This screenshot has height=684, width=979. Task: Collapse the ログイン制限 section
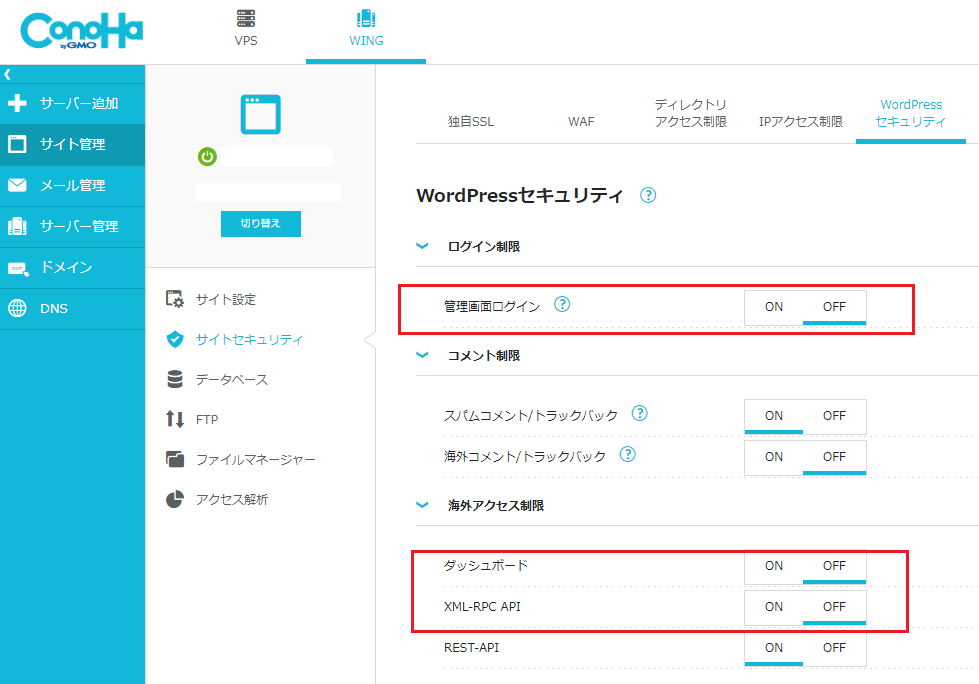tap(423, 246)
